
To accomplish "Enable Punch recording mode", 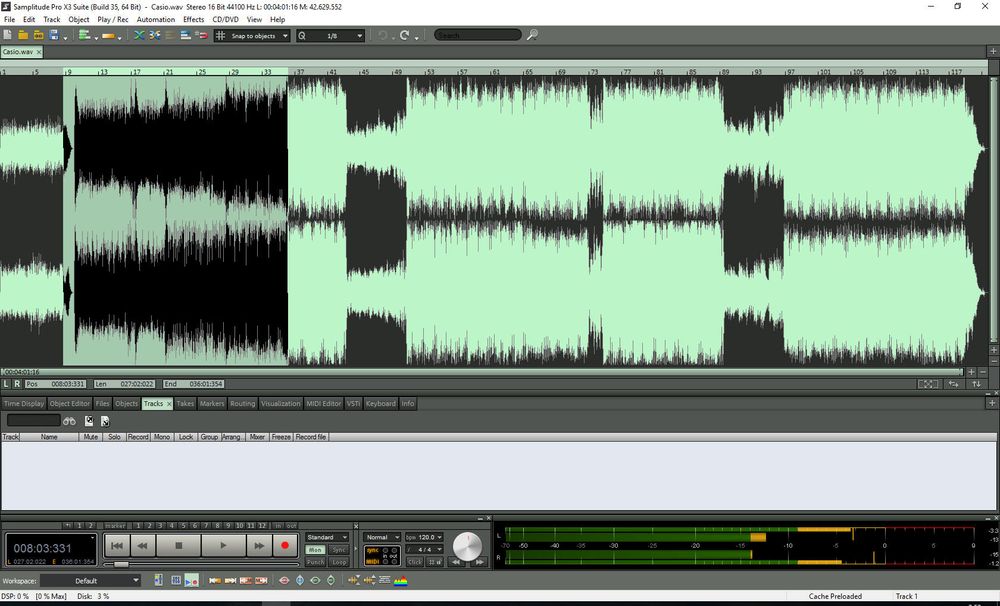I will pos(315,561).
